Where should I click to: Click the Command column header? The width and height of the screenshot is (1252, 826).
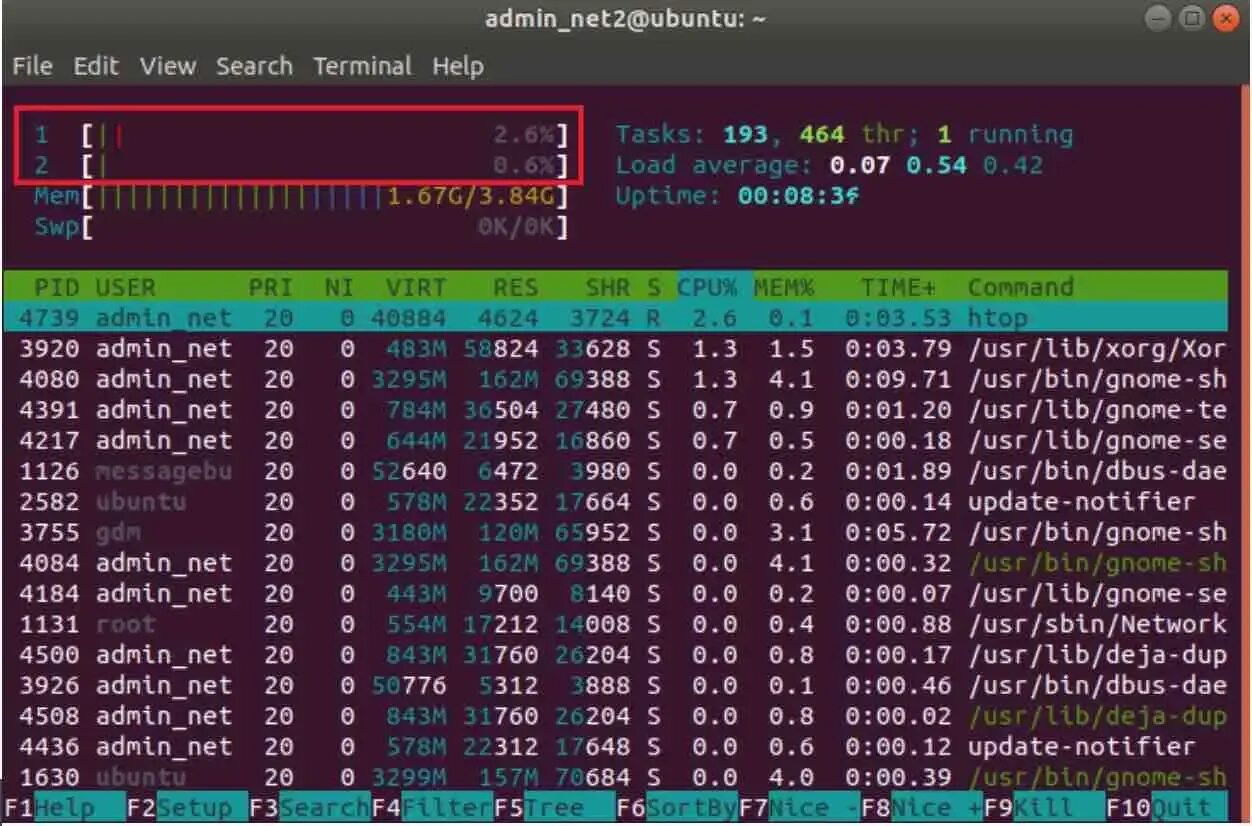[x=1020, y=288]
